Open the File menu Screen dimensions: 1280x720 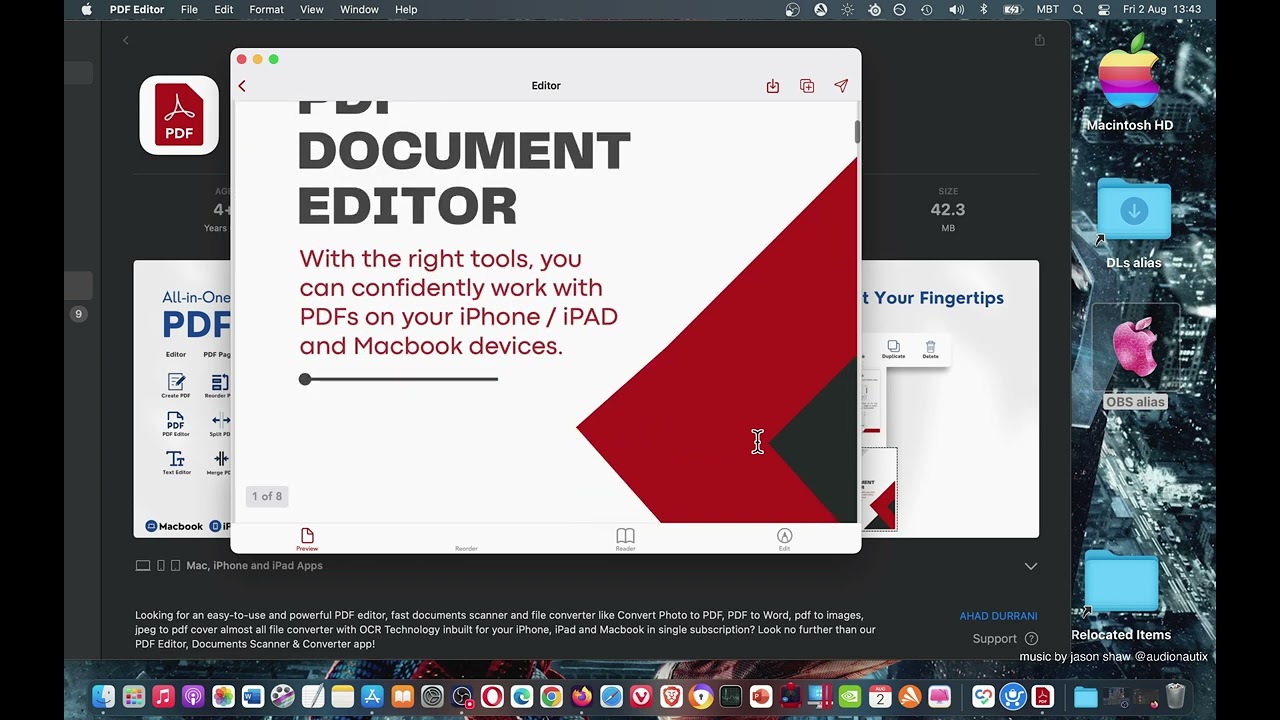189,9
